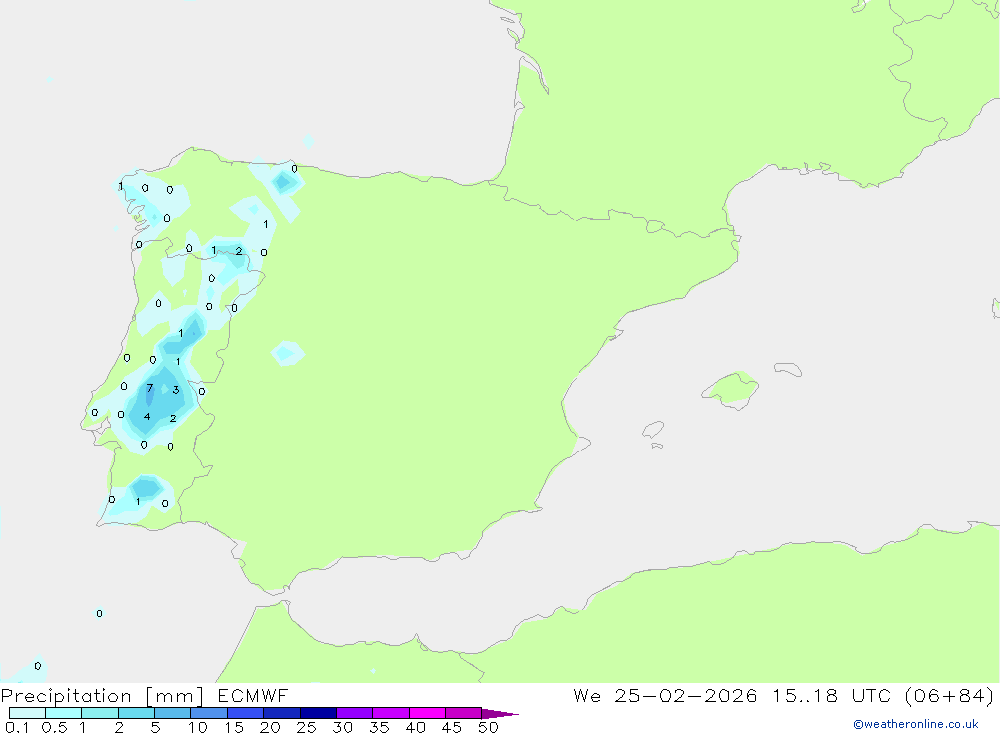Pick the 1–2 mm legend color swatch
Image resolution: width=1000 pixels, height=733 pixels.
pos(100,713)
